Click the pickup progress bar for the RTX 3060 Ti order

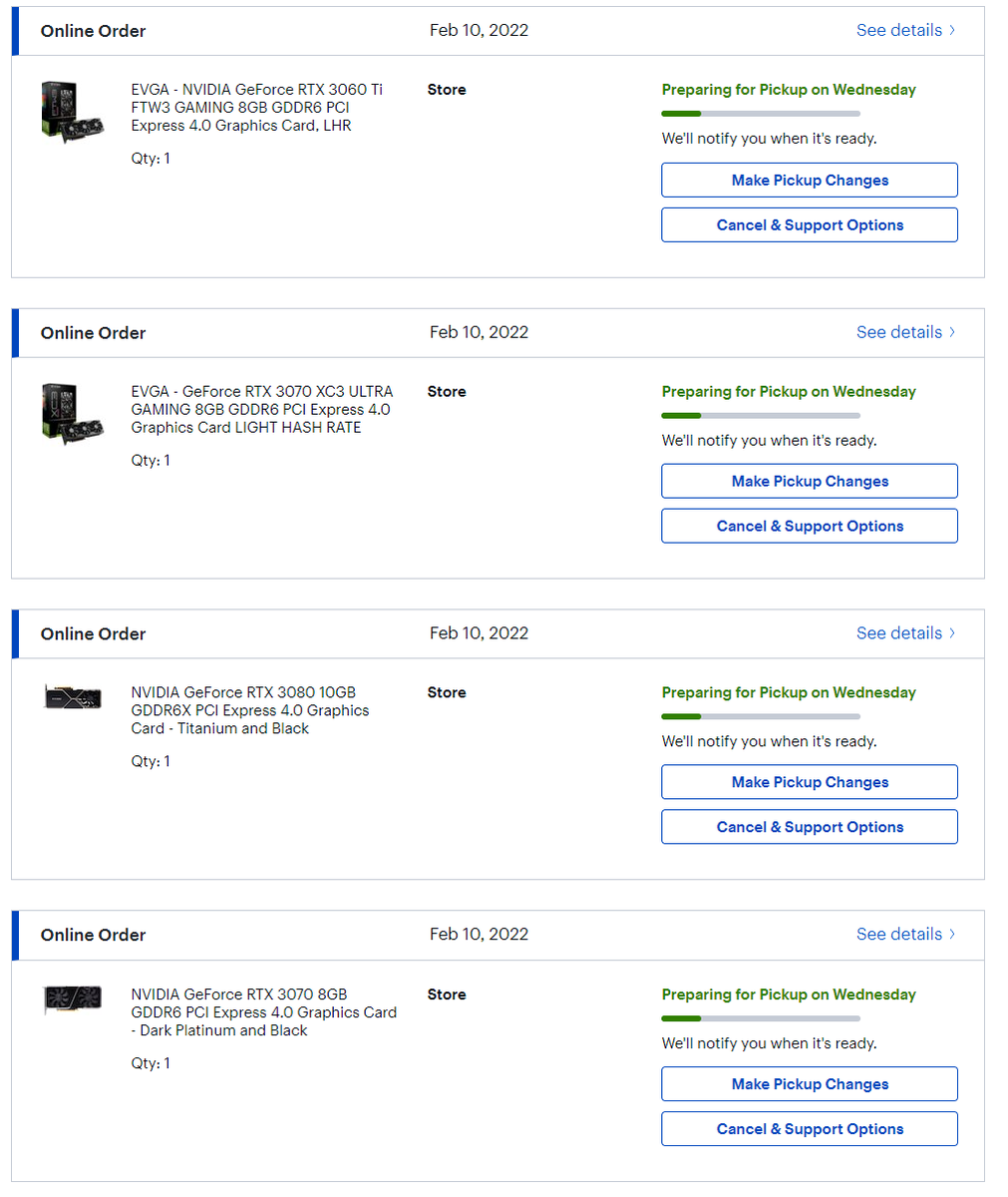click(x=761, y=114)
